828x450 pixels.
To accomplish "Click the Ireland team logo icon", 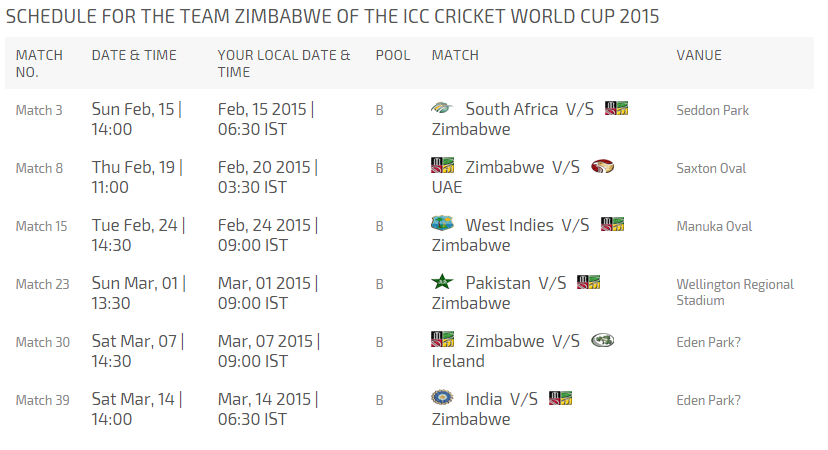I will 603,340.
